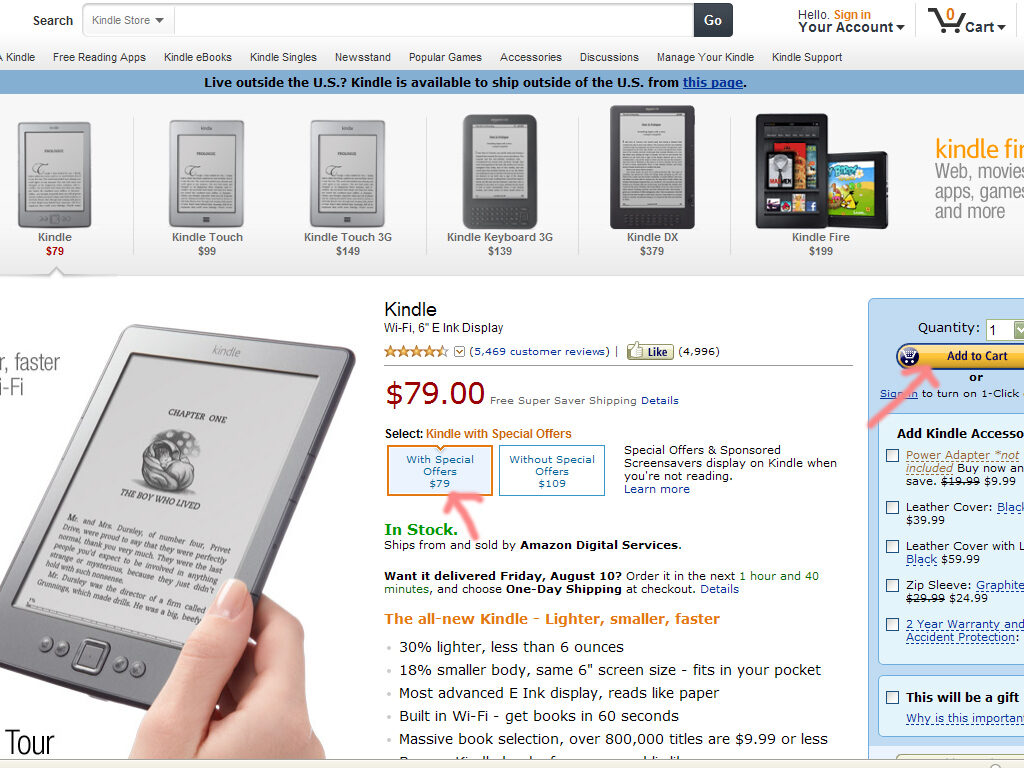Click the shopping cart icon
This screenshot has width=1024, height=768.
(x=945, y=21)
